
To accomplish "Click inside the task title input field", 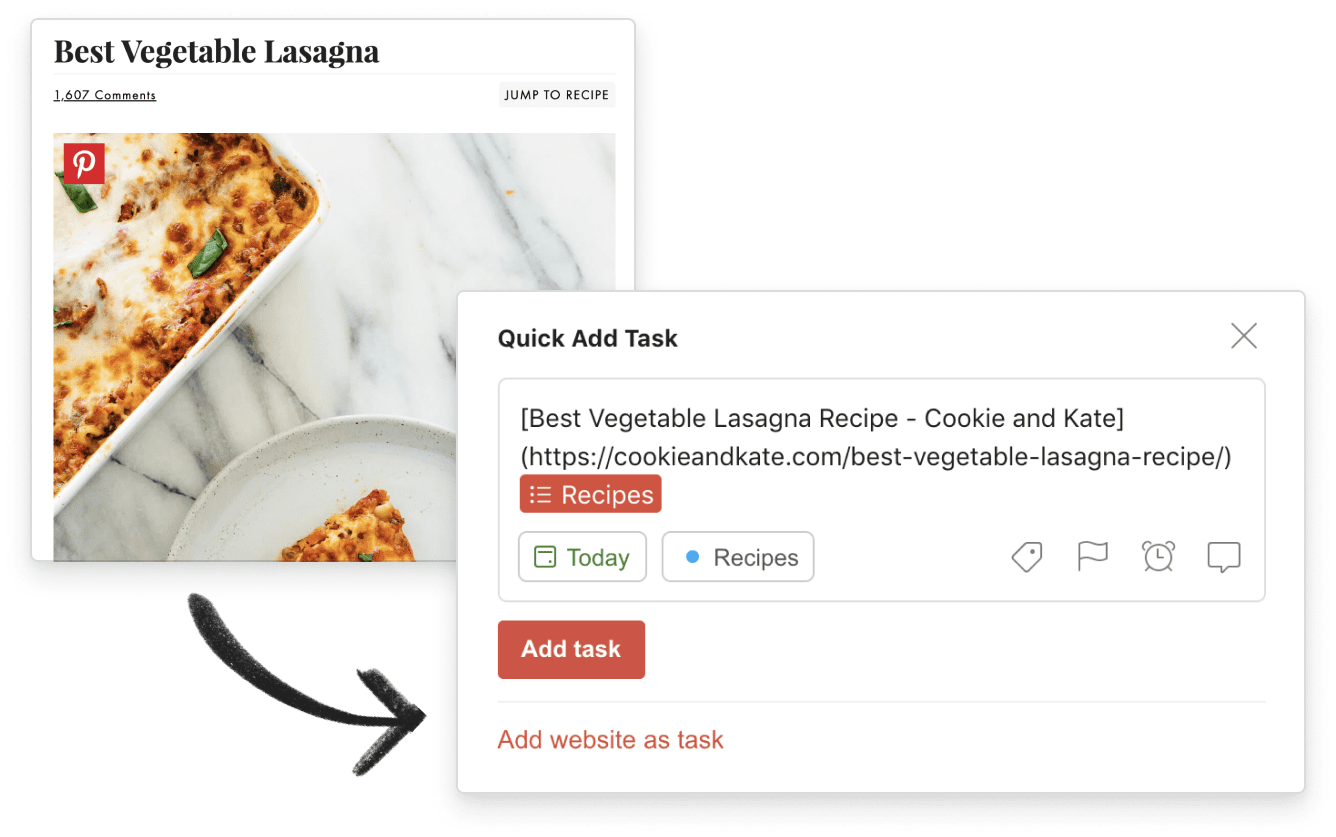I will click(x=800, y=418).
